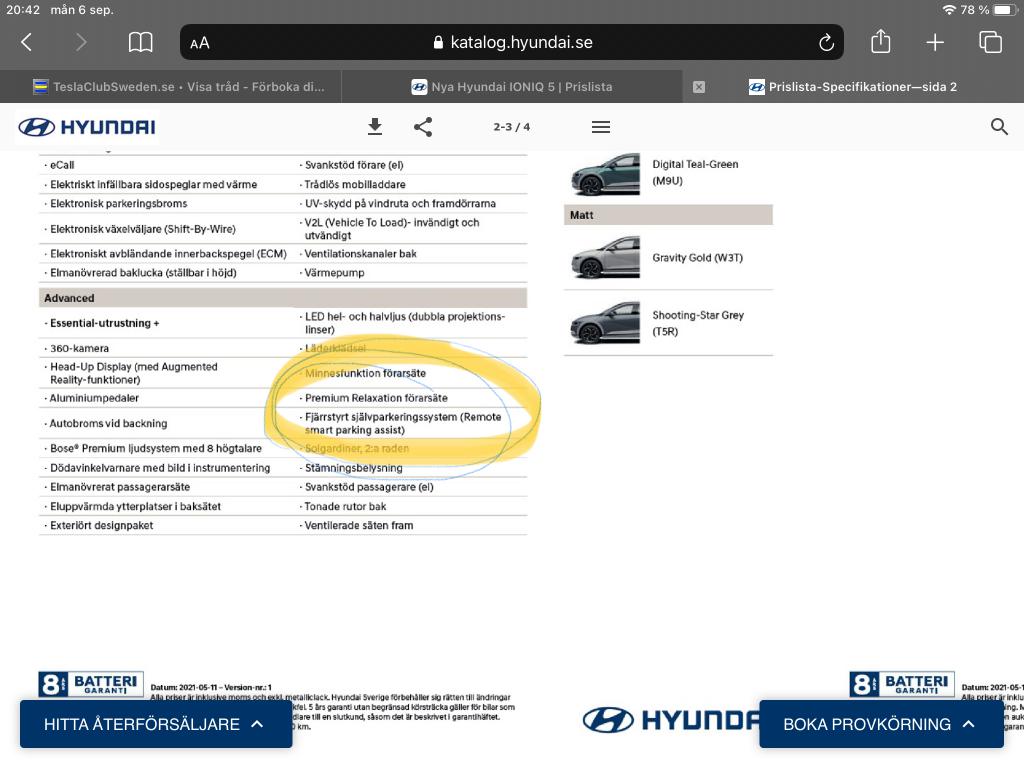This screenshot has width=1024, height=768.
Task: Add a new Safari tab
Action: [x=935, y=42]
